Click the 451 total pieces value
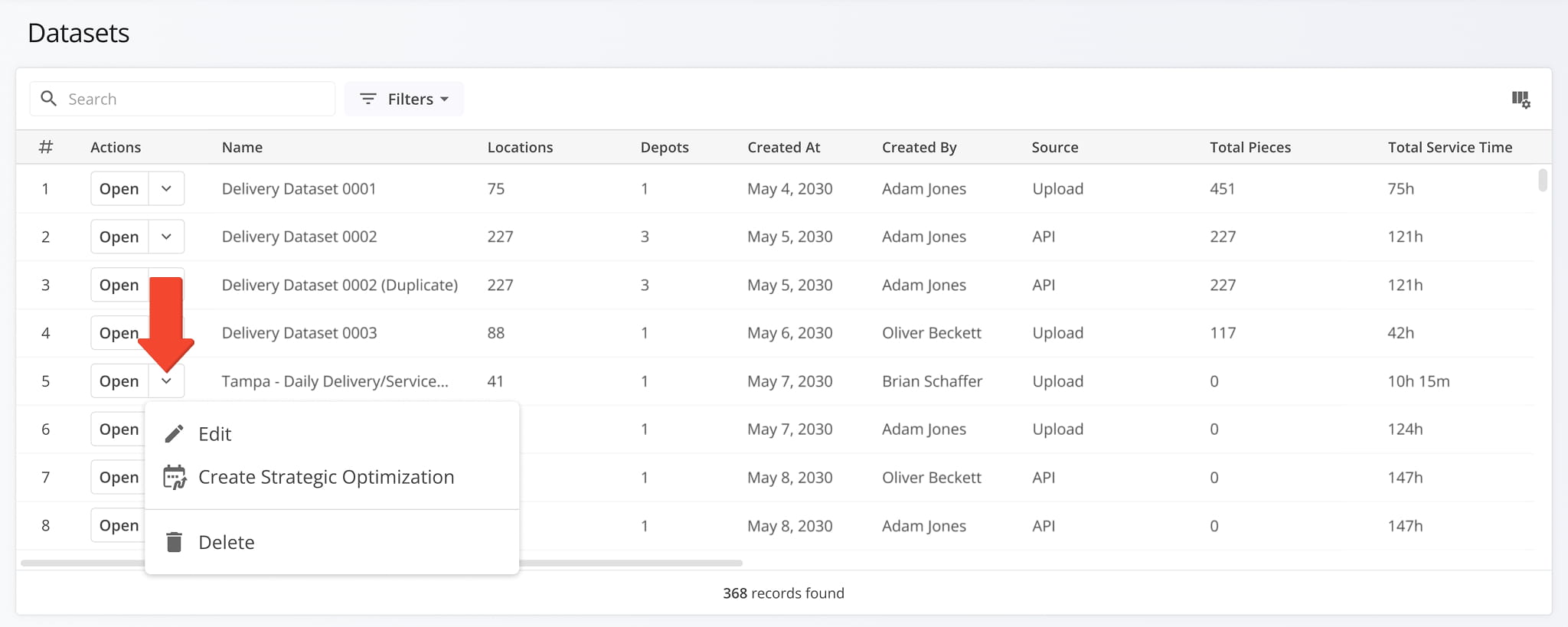Viewport: 1568px width, 627px height. (x=1222, y=188)
